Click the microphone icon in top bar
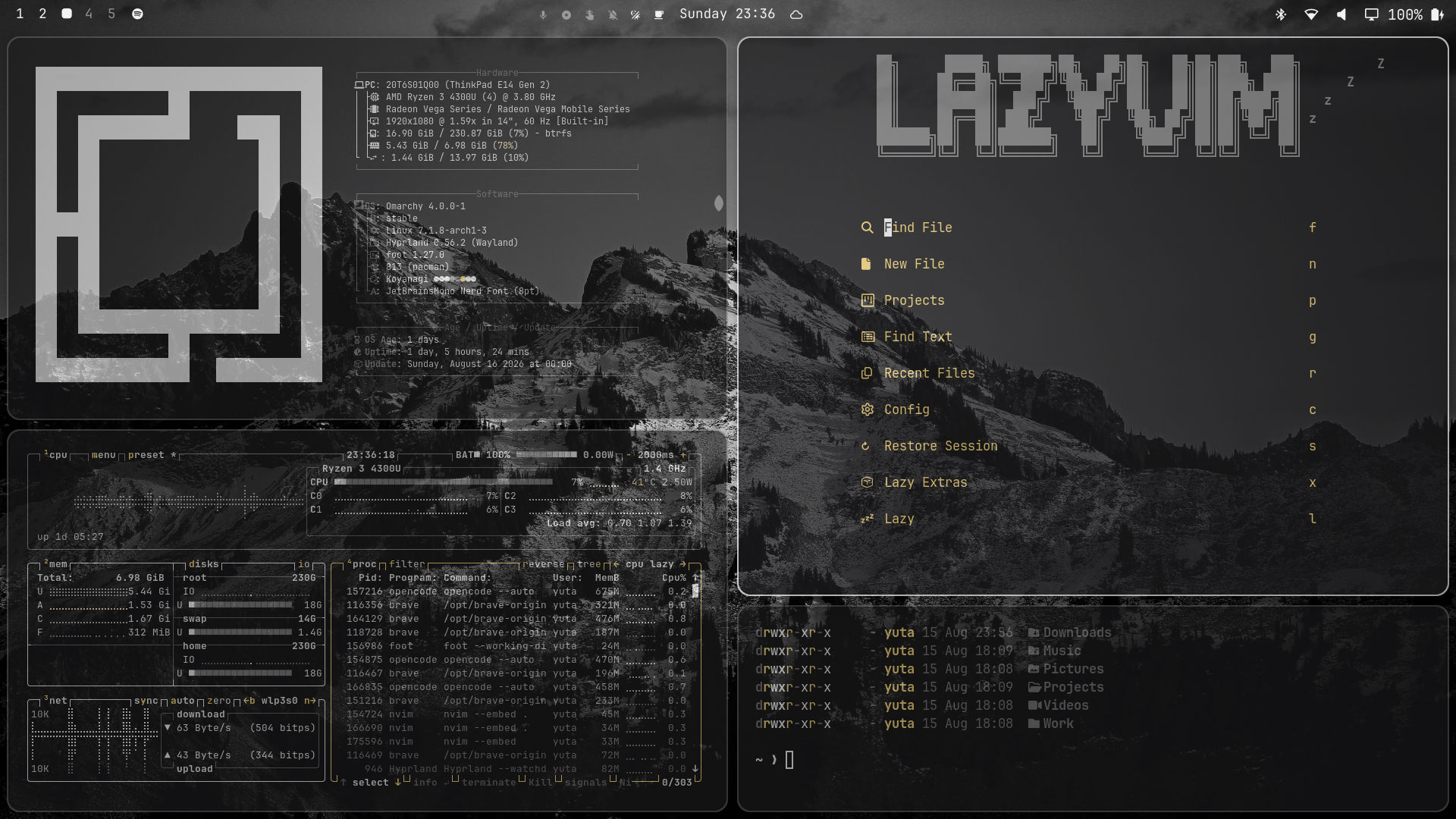1456x819 pixels. tap(543, 14)
